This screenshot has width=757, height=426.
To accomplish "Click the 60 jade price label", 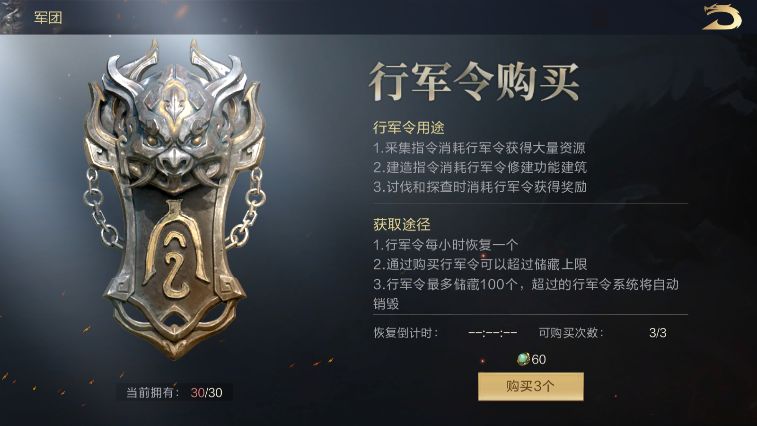I will 539,359.
